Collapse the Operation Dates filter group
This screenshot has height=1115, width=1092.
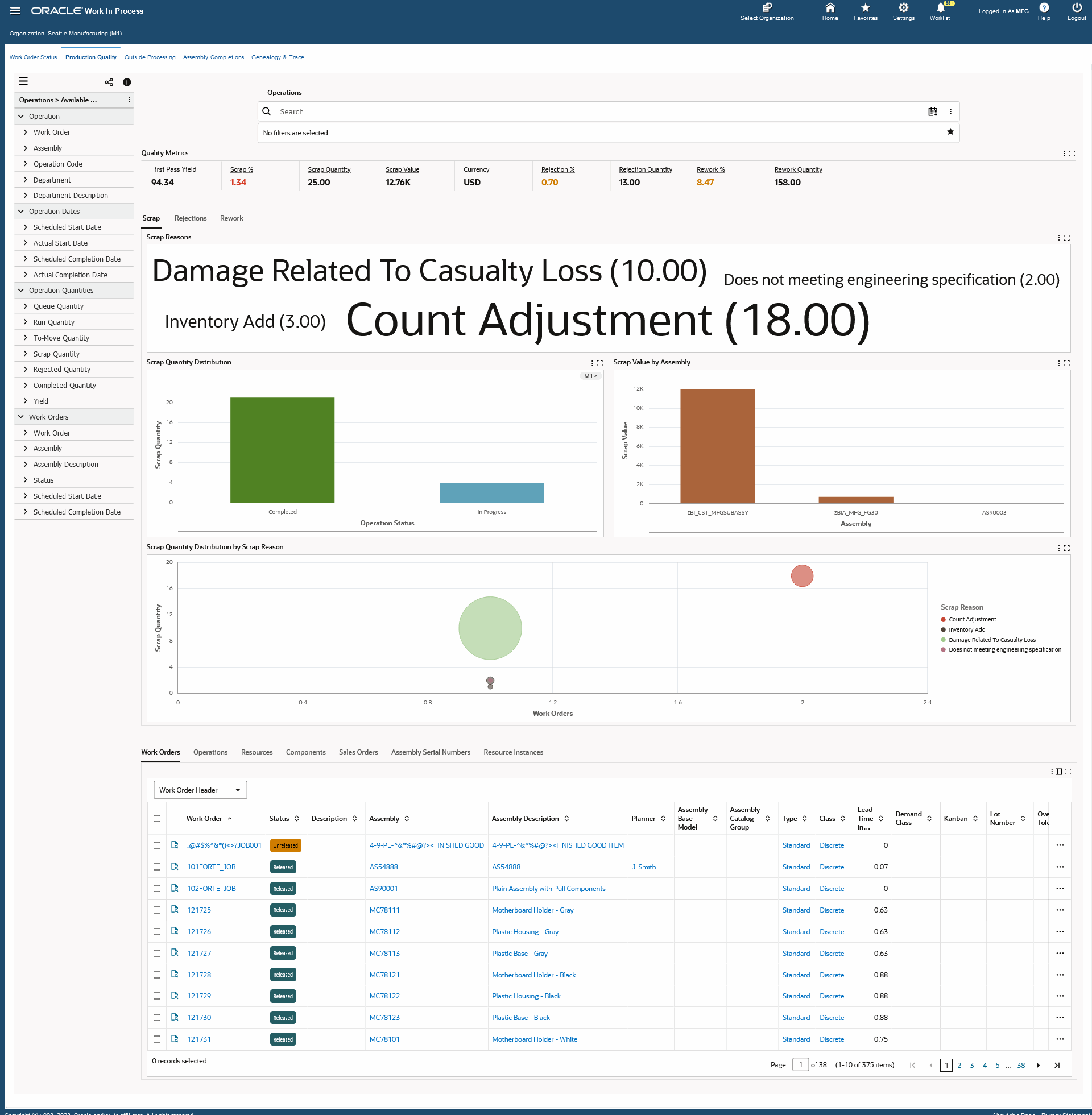(x=21, y=212)
